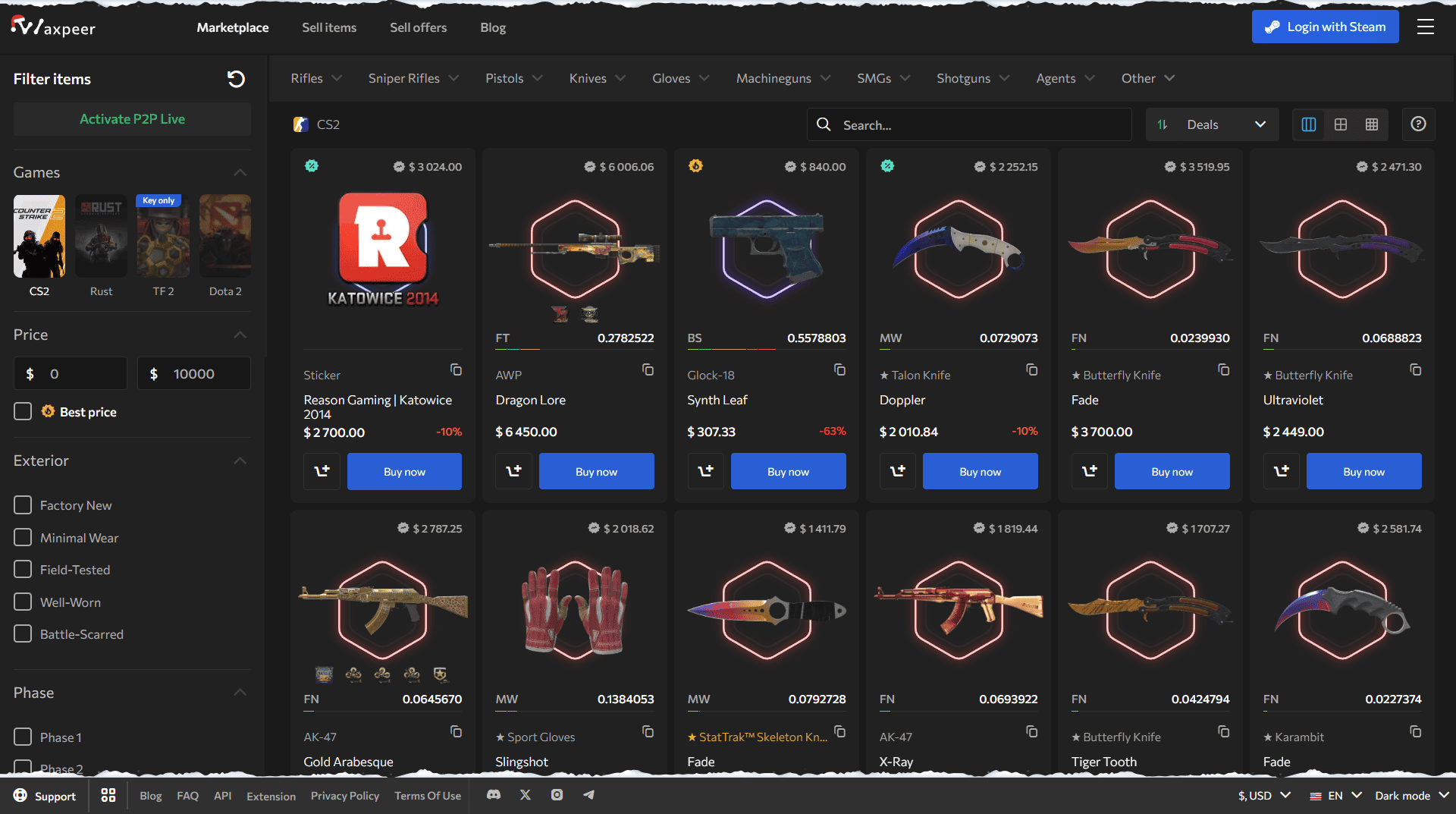Add Butterfly Knife Fade to cart
Image resolution: width=1456 pixels, height=814 pixels.
coord(1090,471)
